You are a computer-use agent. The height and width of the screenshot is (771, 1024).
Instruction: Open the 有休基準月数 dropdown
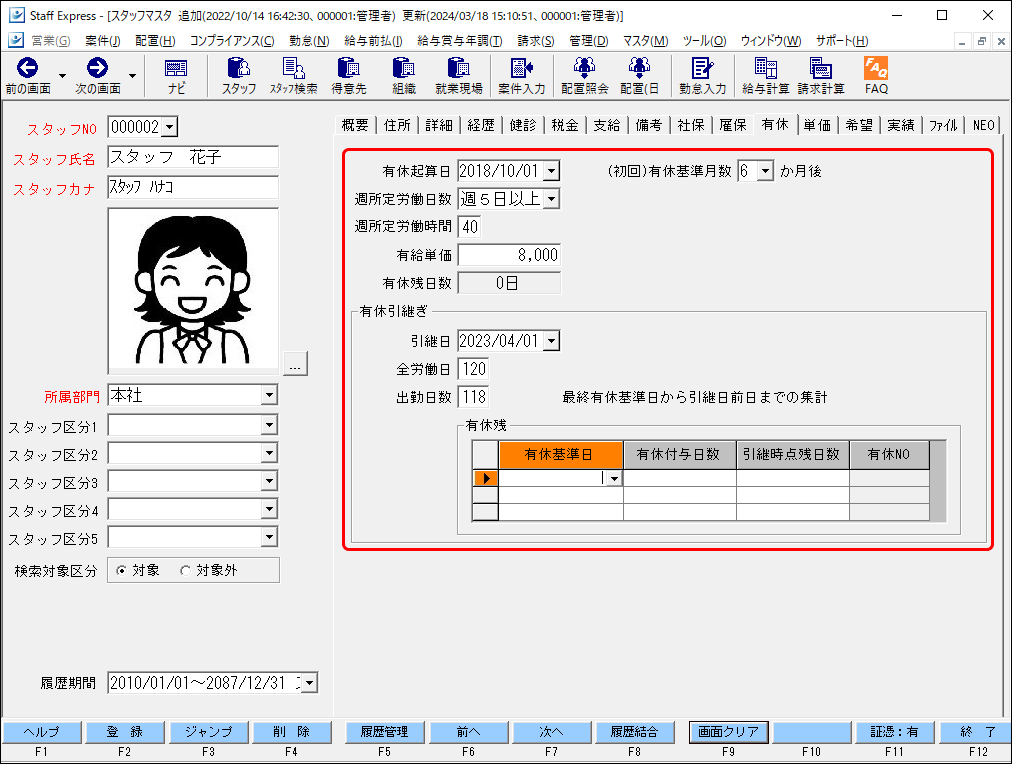[765, 171]
